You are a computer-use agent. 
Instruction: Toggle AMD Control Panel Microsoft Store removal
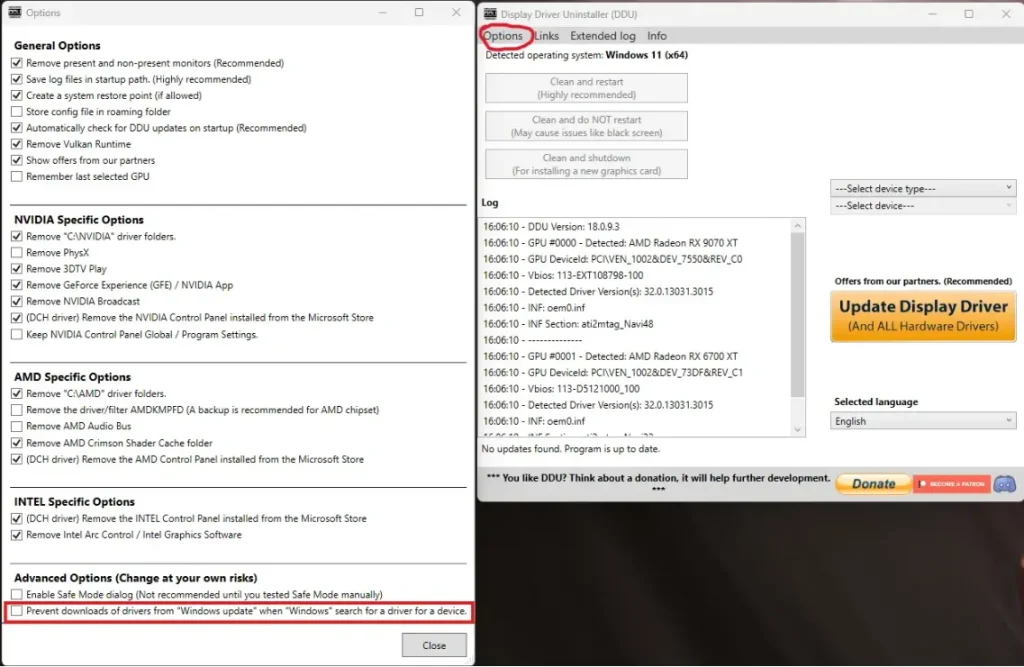pos(17,459)
